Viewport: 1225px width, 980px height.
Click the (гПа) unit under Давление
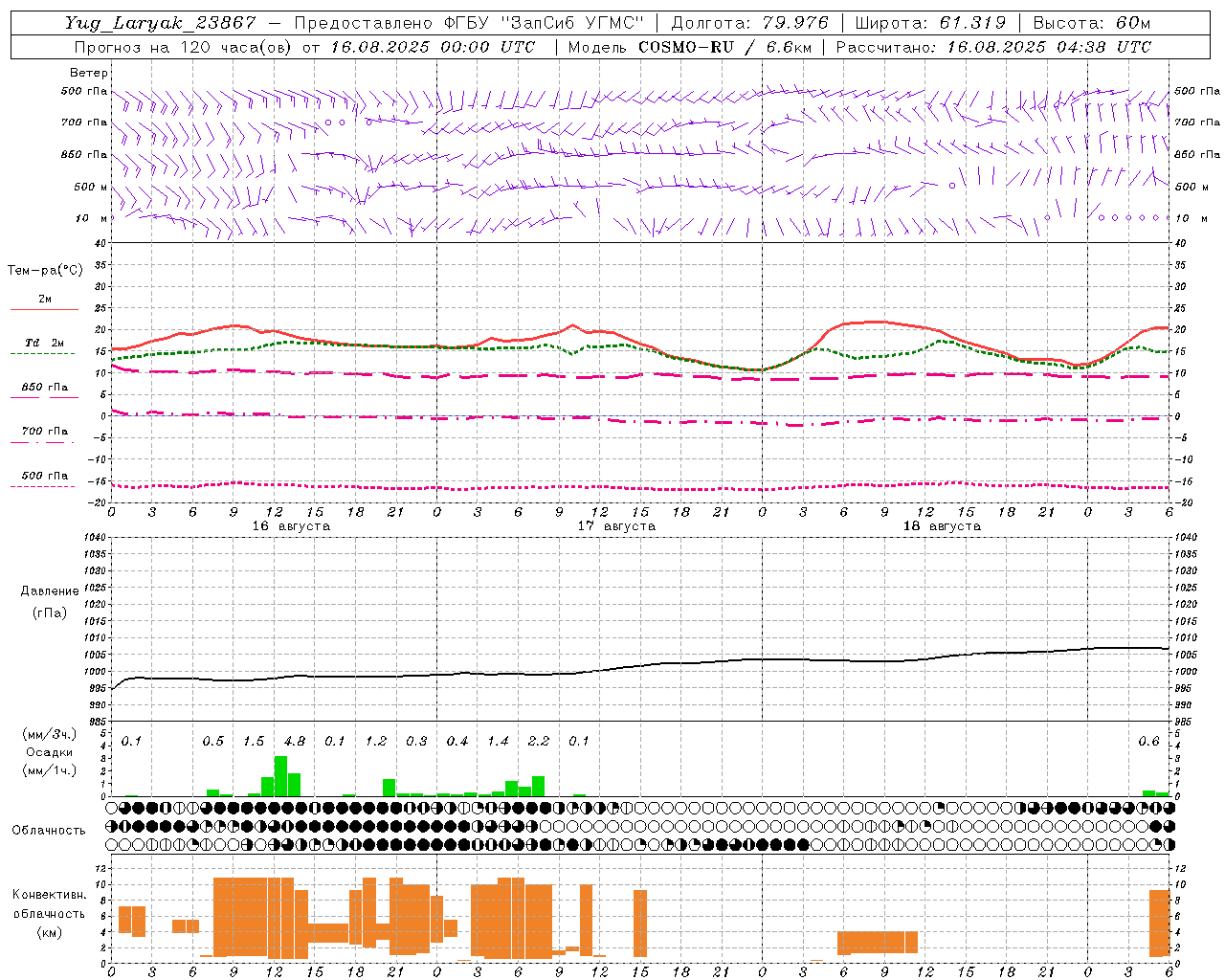[50, 612]
